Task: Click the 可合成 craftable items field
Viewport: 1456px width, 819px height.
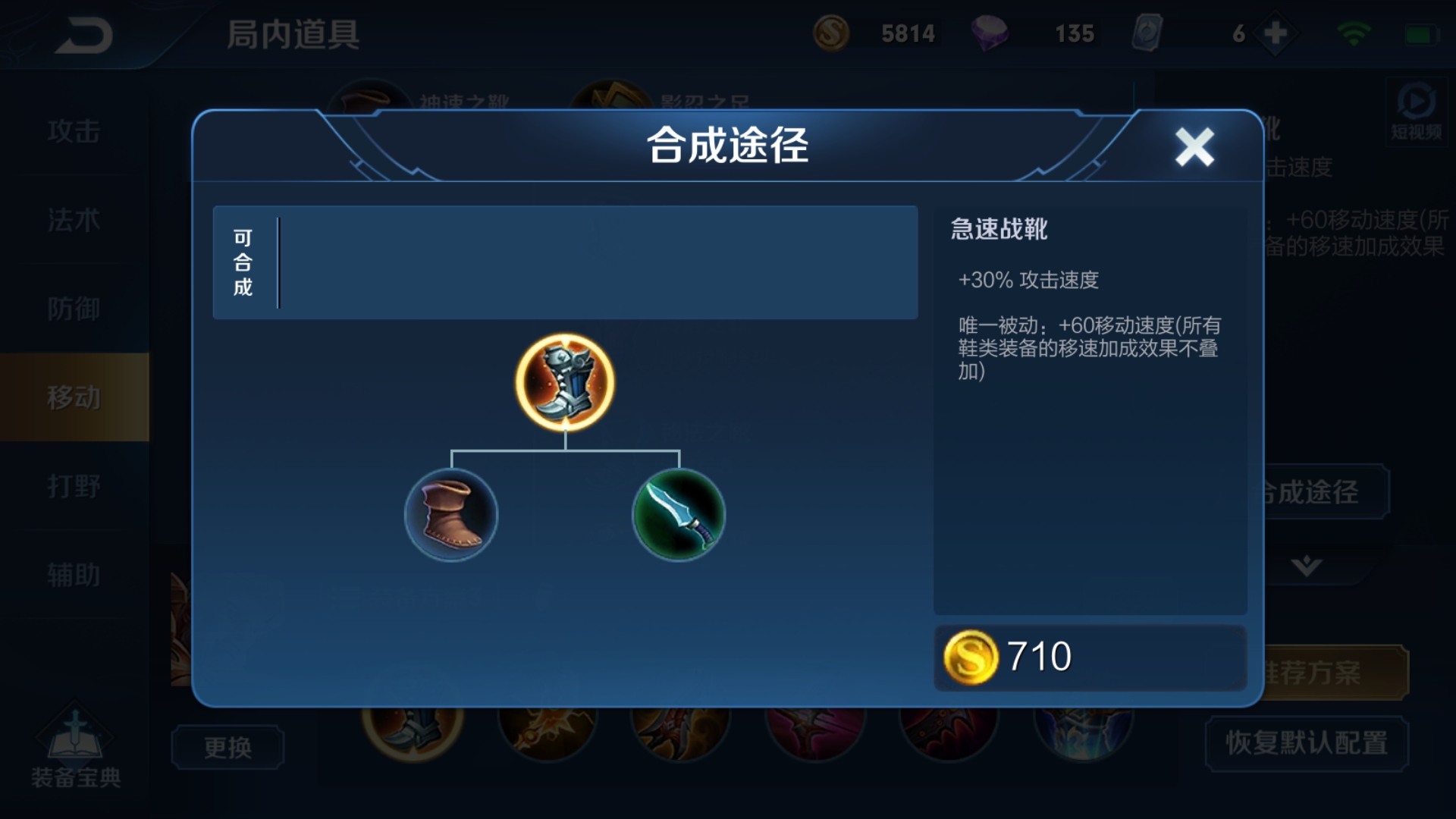Action: click(x=565, y=262)
